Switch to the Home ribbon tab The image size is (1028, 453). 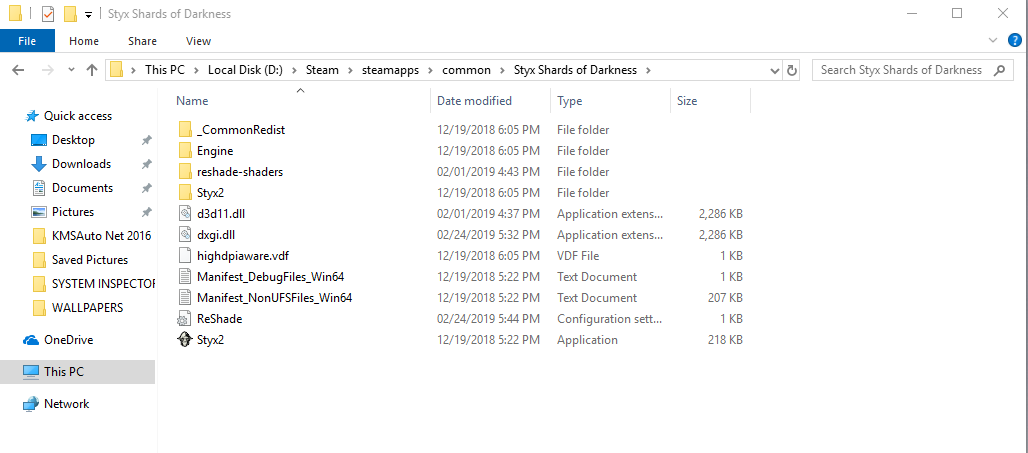[84, 41]
